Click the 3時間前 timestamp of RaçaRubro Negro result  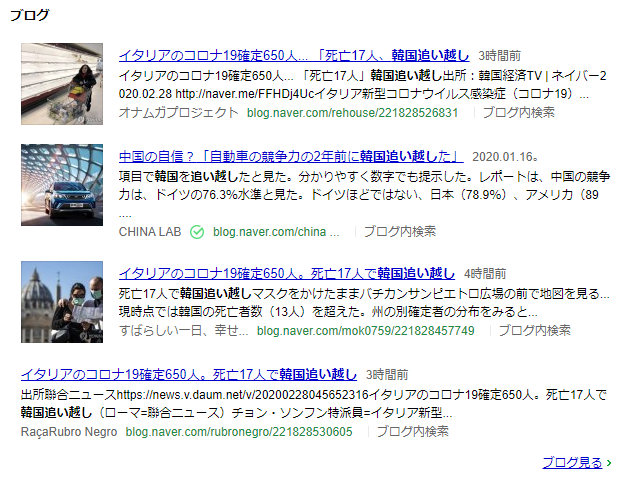coord(387,375)
